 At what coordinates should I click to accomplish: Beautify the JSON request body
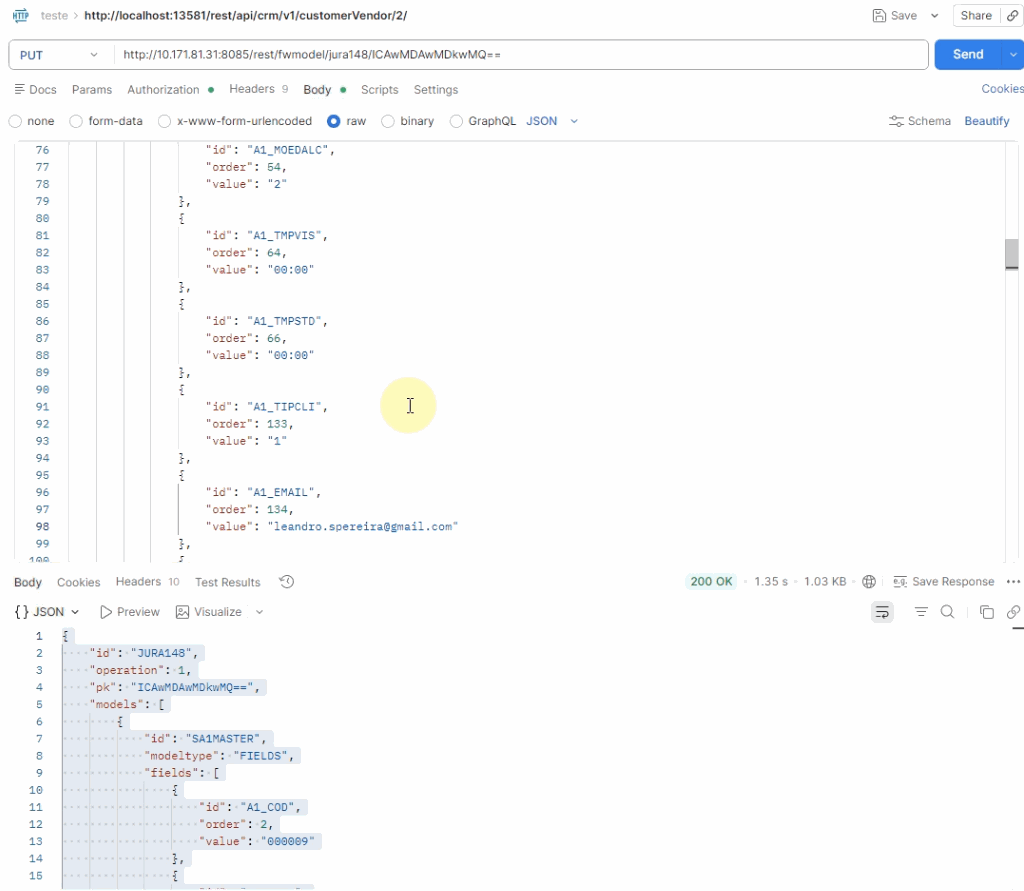click(x=987, y=121)
